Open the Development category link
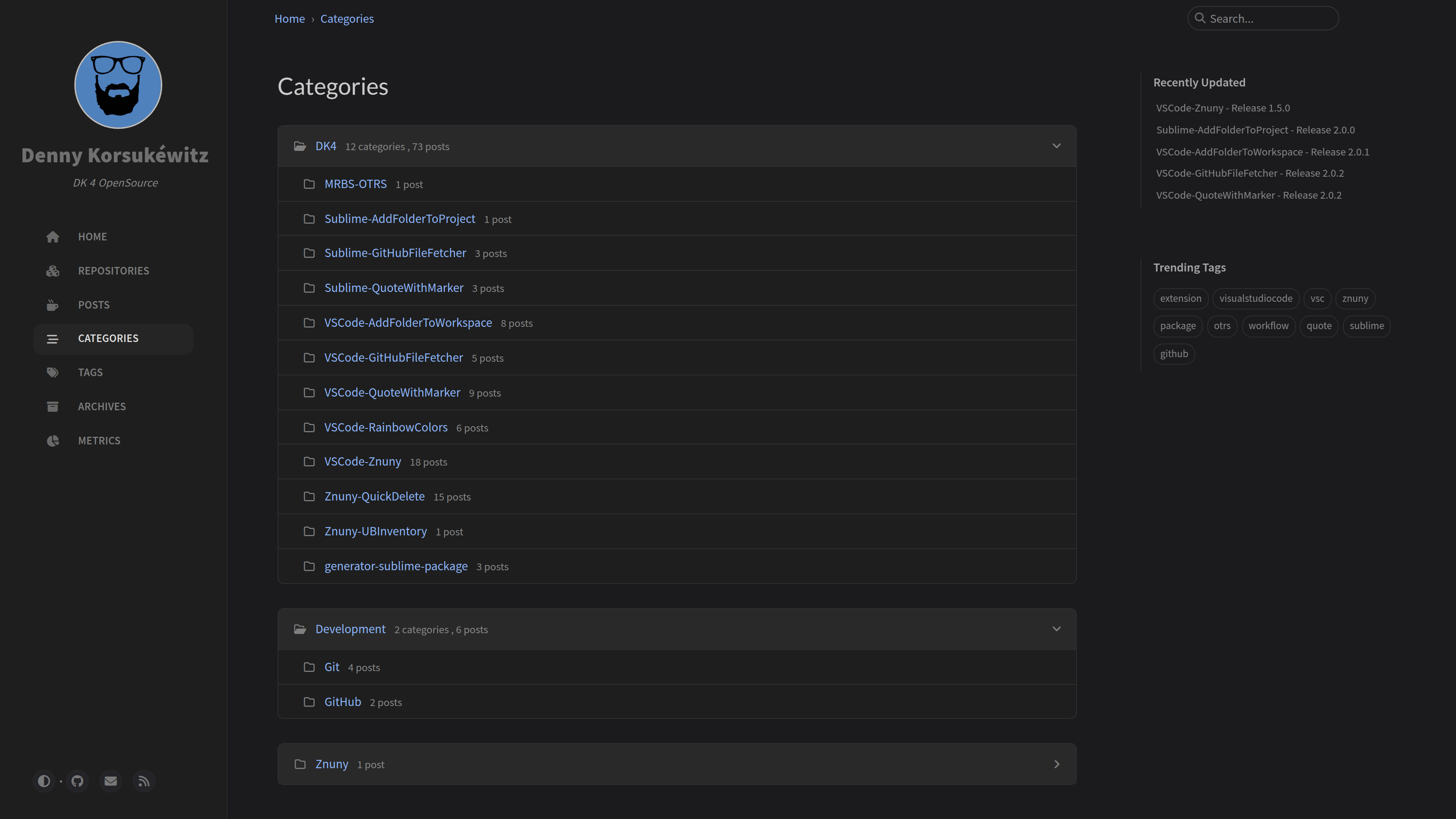This screenshot has height=819, width=1456. point(350,629)
